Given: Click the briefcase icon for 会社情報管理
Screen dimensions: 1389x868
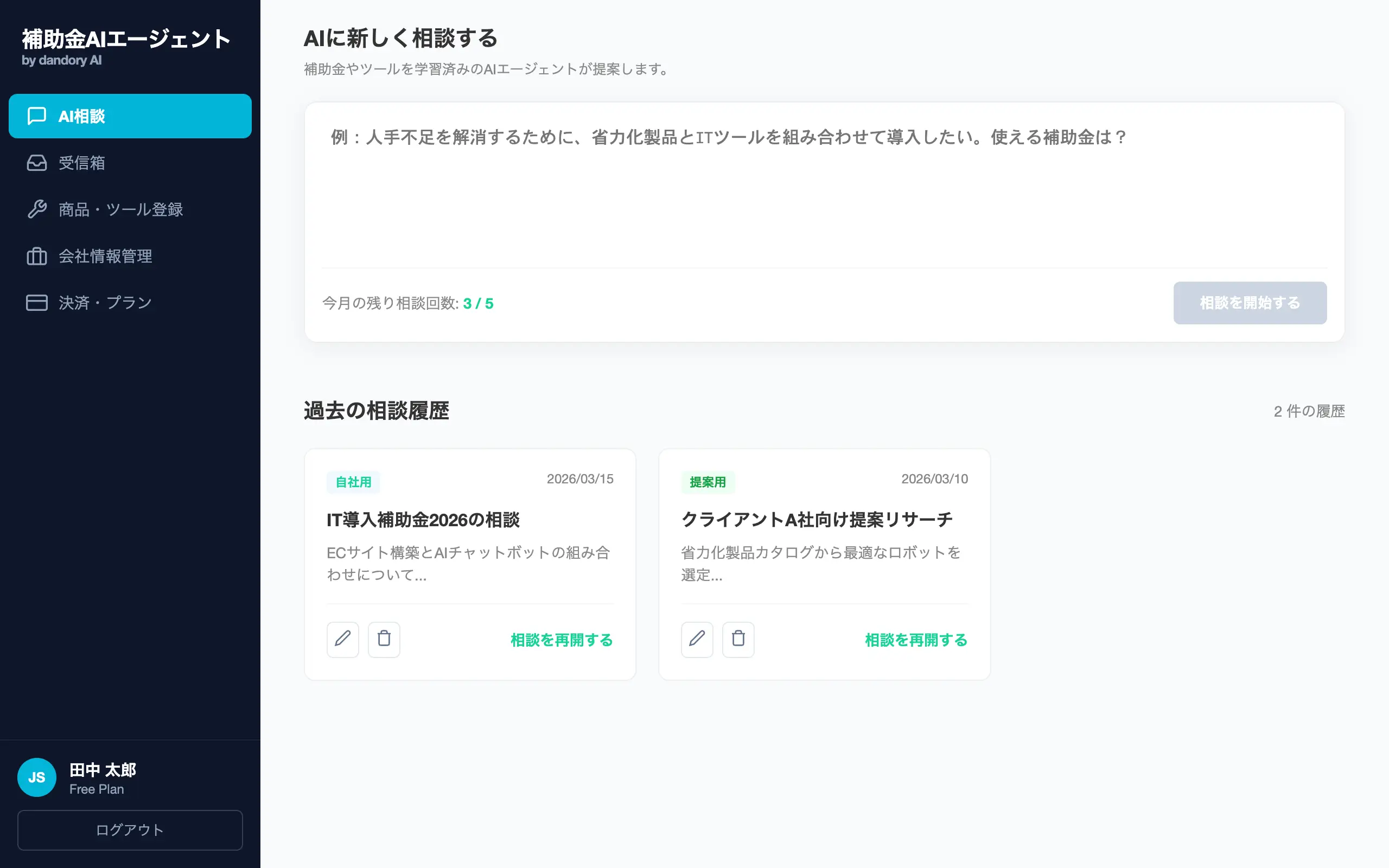Looking at the screenshot, I should (x=37, y=256).
